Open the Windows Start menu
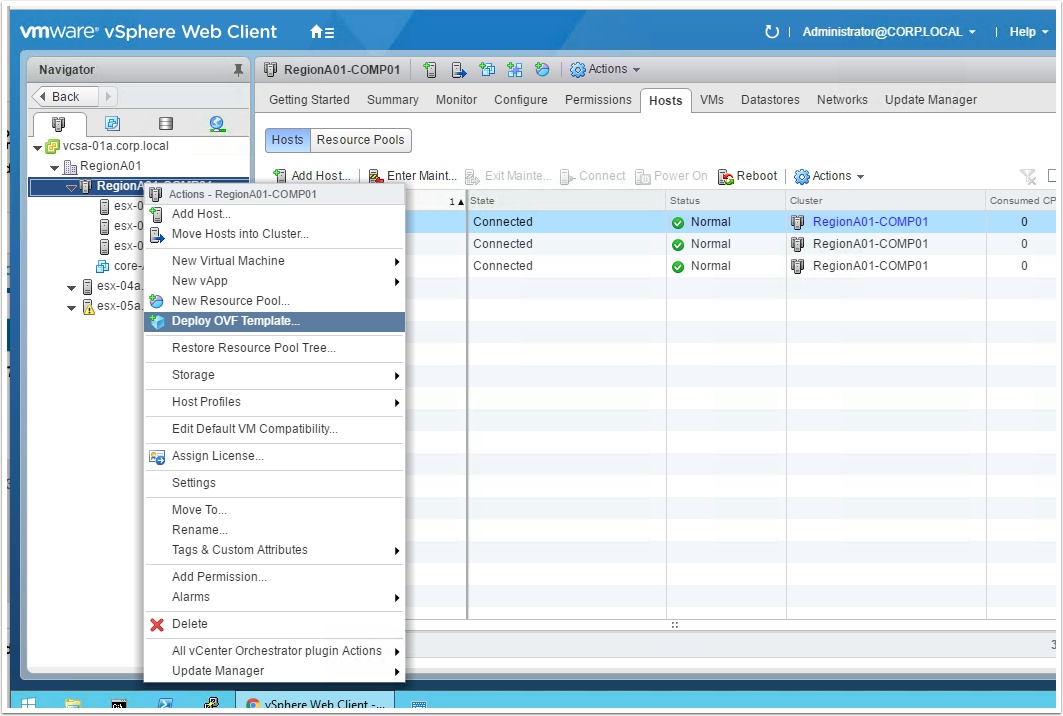 coord(28,704)
